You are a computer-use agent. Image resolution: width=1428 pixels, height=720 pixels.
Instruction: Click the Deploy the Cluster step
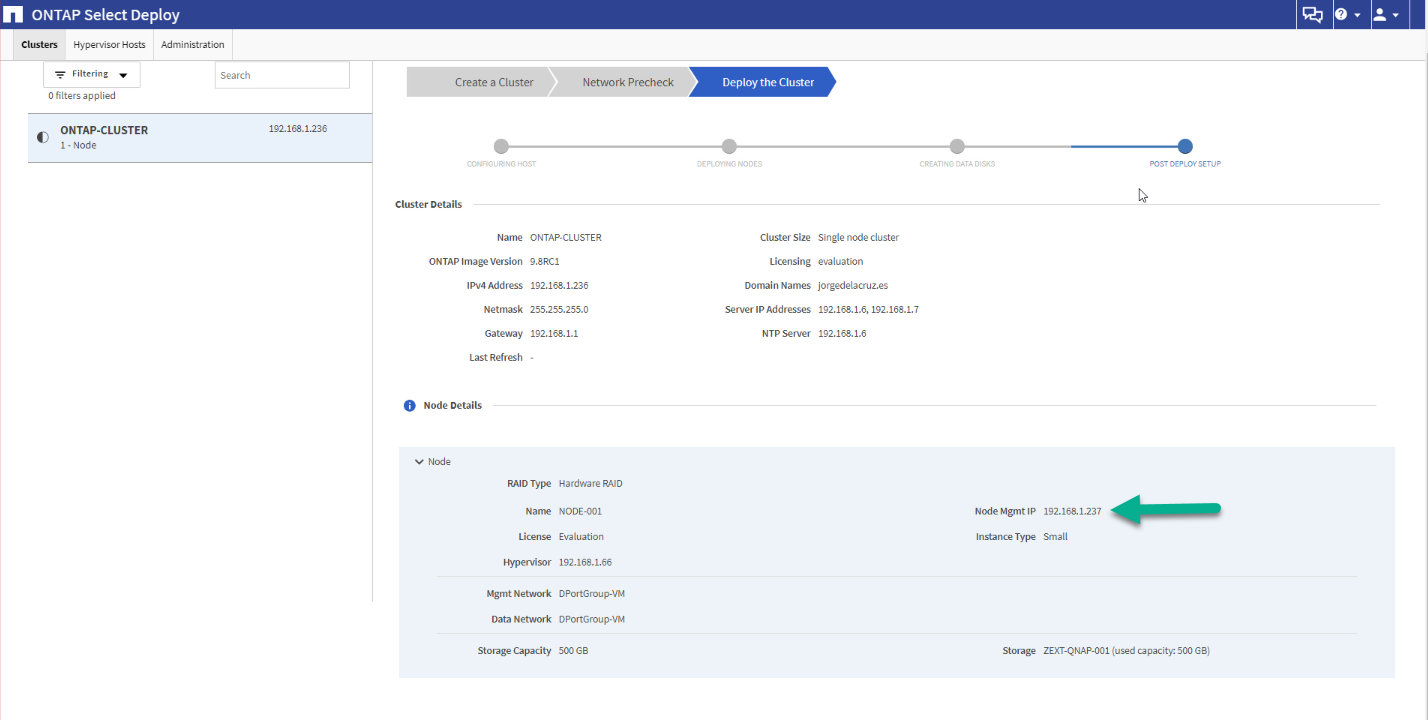coord(763,82)
